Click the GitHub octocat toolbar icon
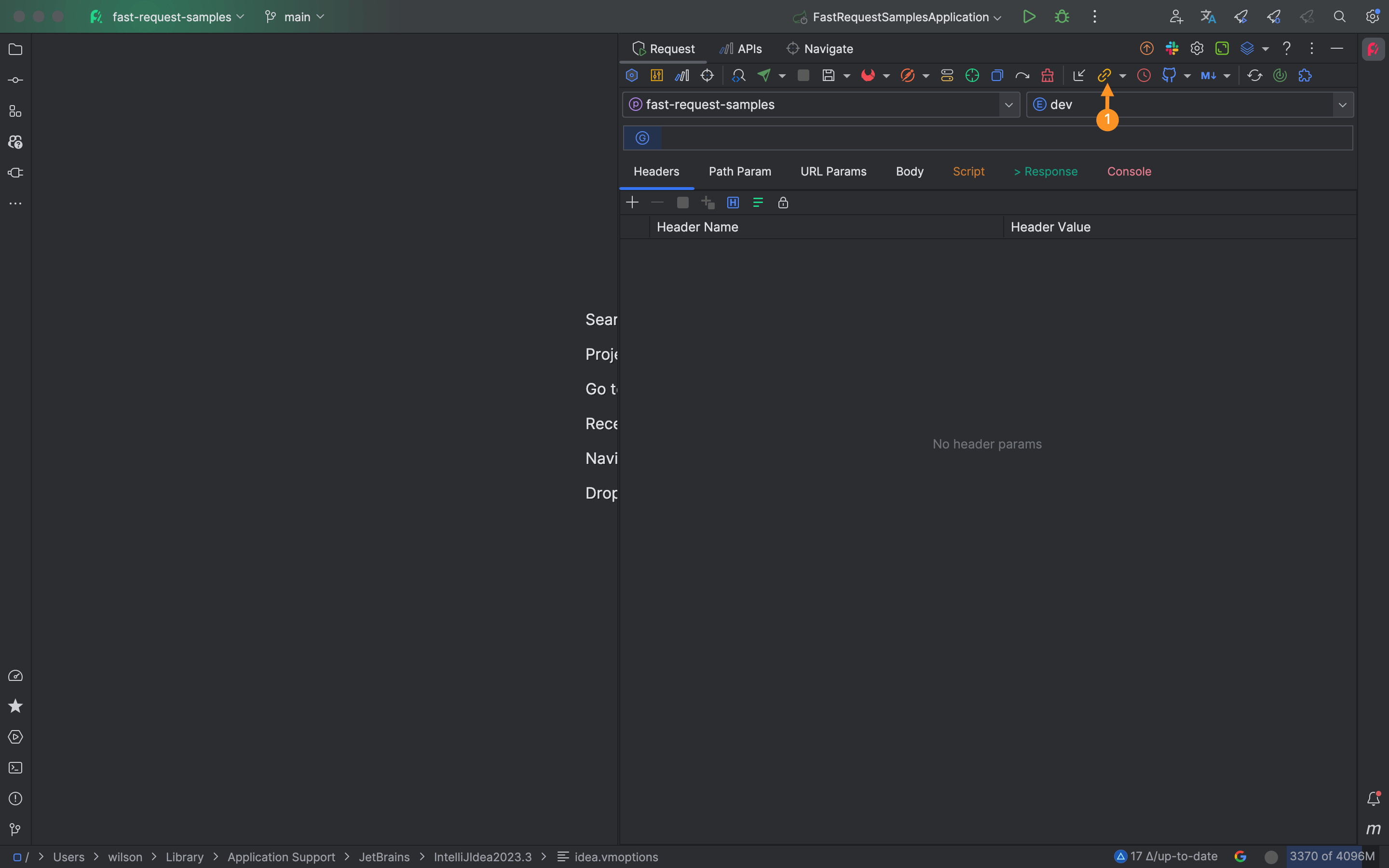 pos(1169,75)
